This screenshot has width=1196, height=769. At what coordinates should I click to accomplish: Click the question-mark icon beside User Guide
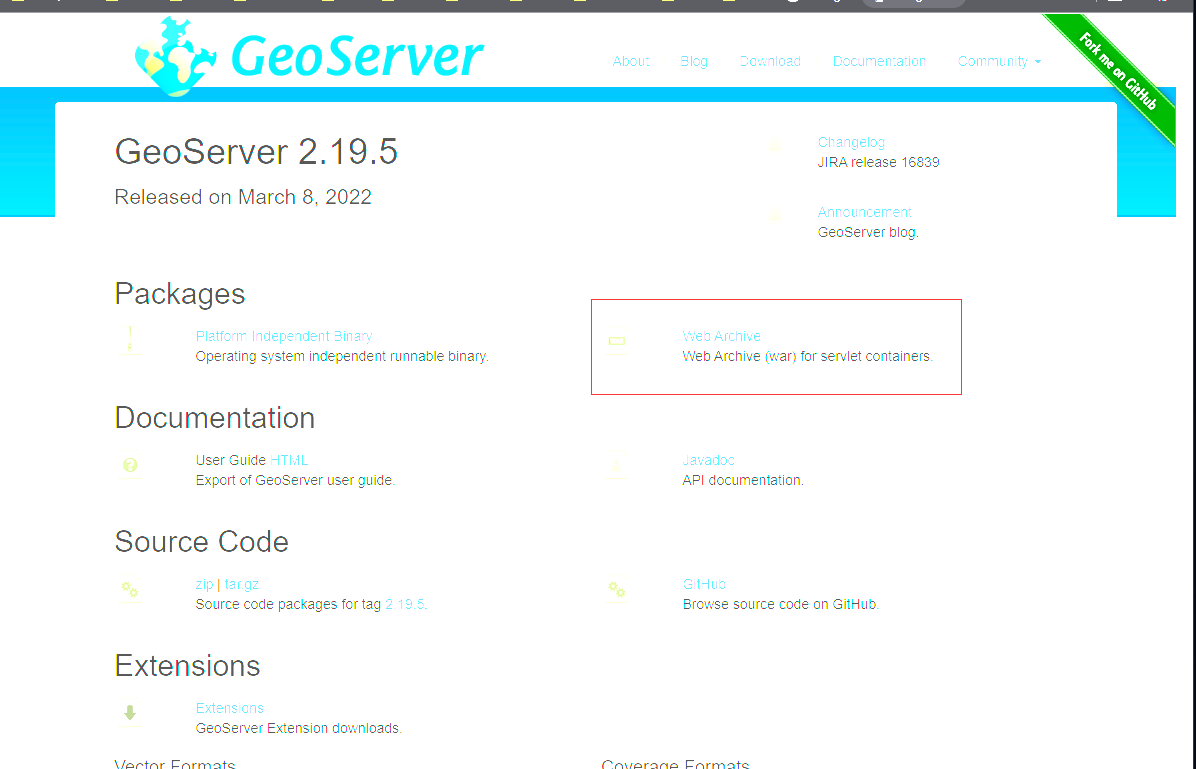pyautogui.click(x=129, y=464)
